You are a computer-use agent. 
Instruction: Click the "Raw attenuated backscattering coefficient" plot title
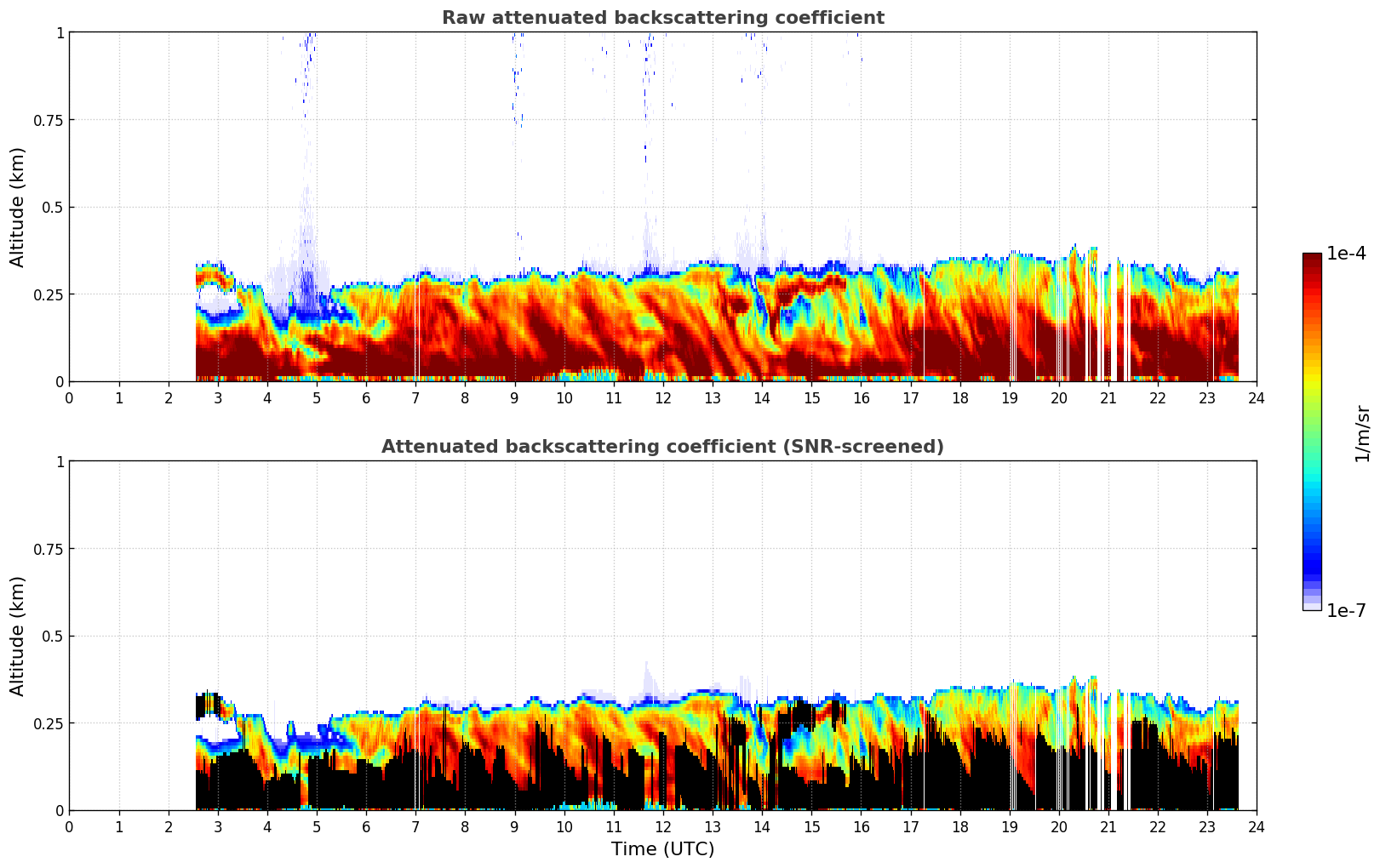pyautogui.click(x=662, y=18)
